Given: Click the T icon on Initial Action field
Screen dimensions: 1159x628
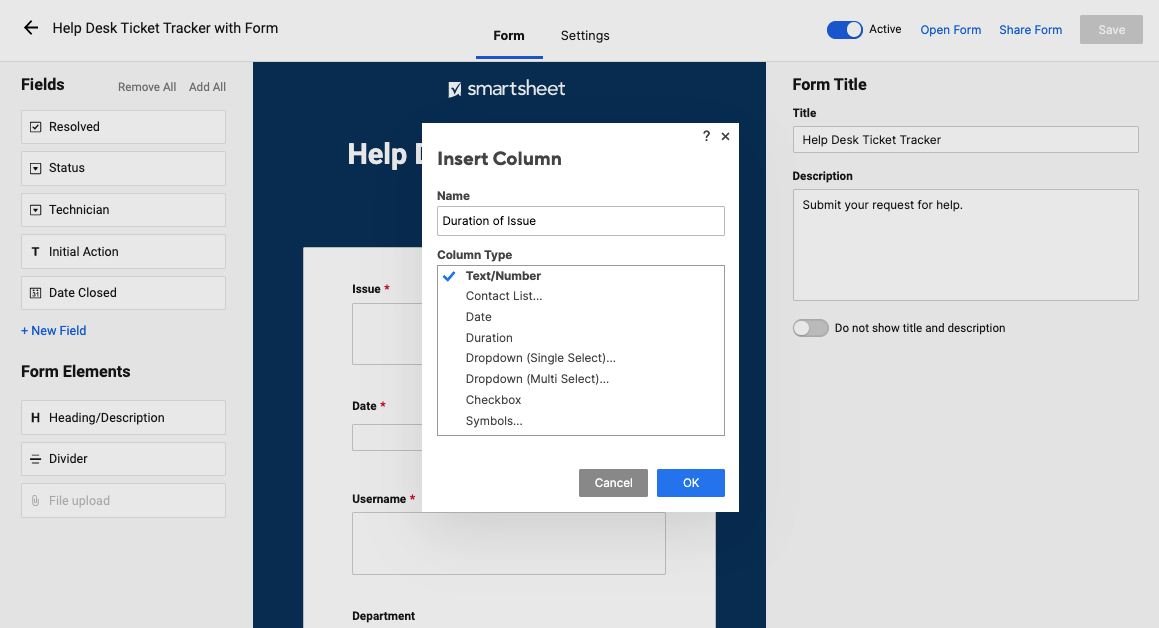Looking at the screenshot, I should [x=37, y=251].
